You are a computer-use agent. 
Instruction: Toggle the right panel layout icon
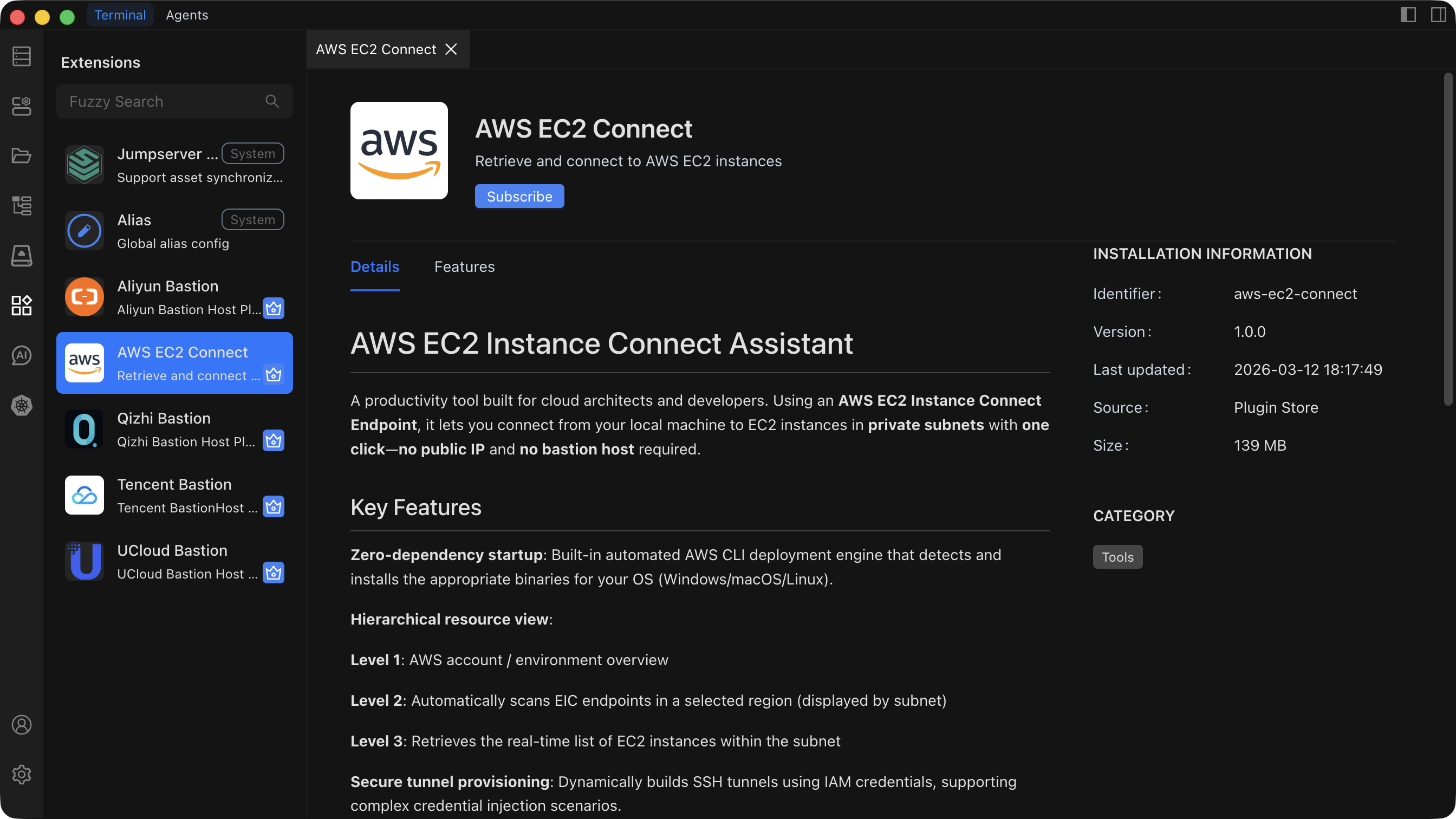click(x=1438, y=15)
